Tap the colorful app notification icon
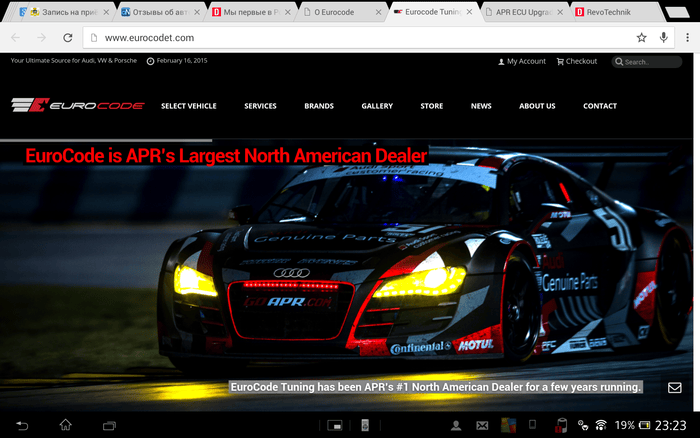 point(508,425)
